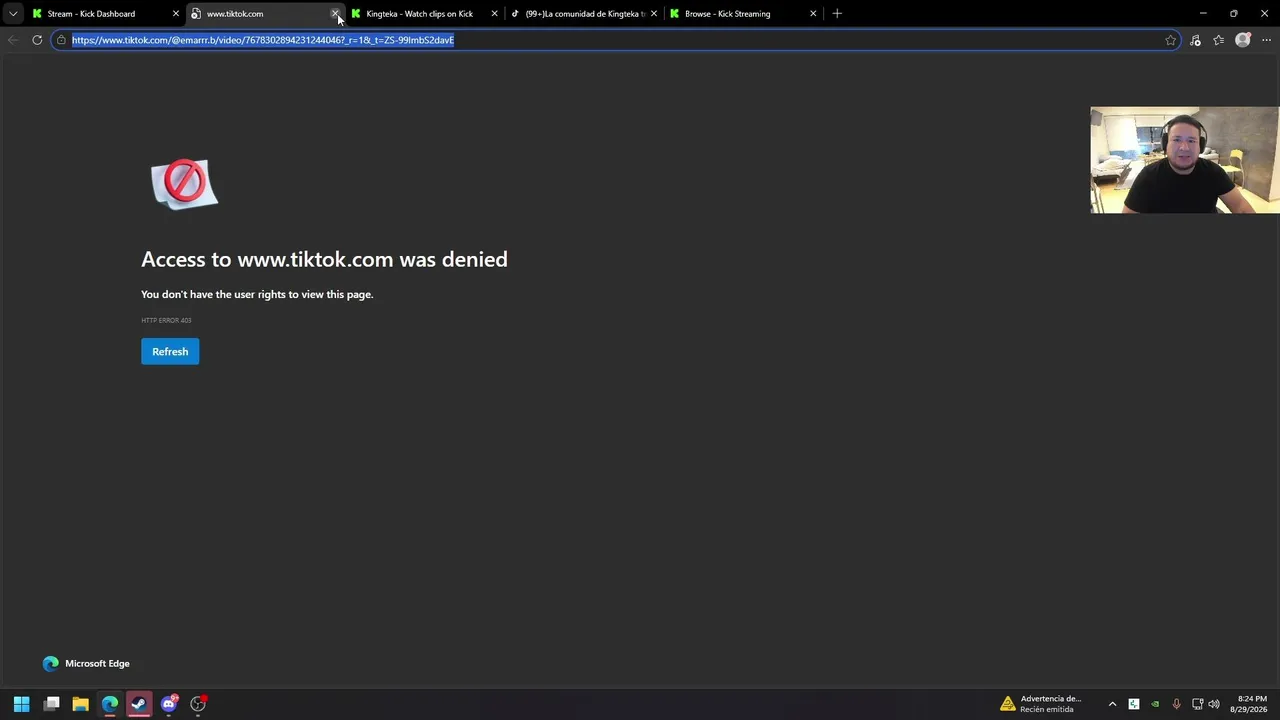The width and height of the screenshot is (1280, 720).
Task: Minimize the Edge browser window
Action: pos(1203,14)
